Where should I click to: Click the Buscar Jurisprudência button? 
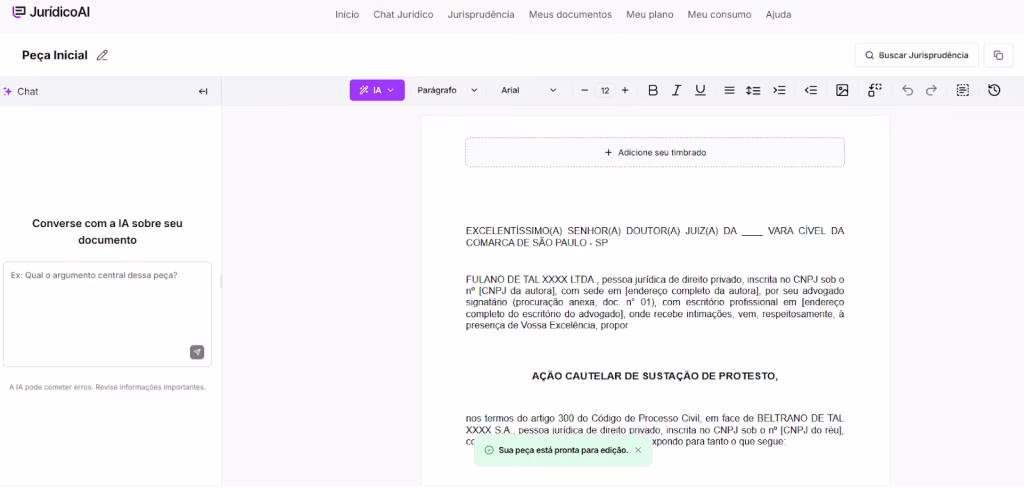[x=916, y=56]
